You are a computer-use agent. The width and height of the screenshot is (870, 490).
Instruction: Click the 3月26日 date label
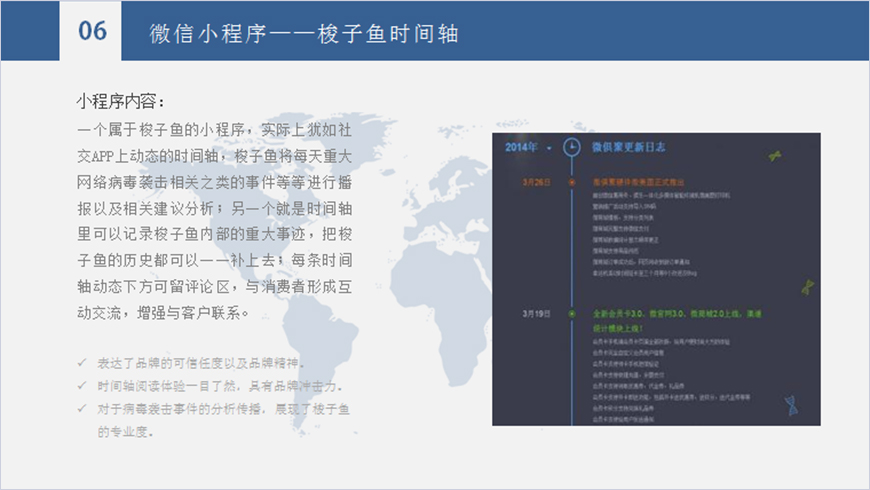tap(536, 182)
